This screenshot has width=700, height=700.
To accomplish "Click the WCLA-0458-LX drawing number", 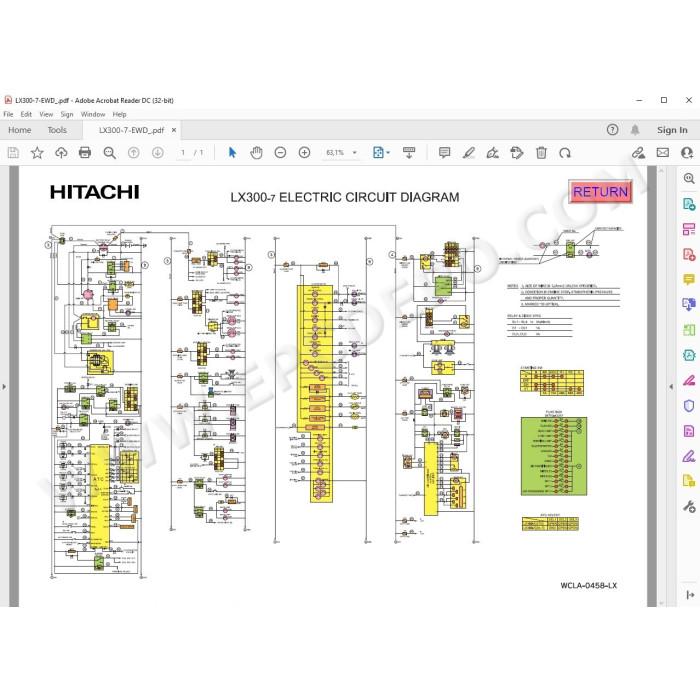I will [589, 585].
